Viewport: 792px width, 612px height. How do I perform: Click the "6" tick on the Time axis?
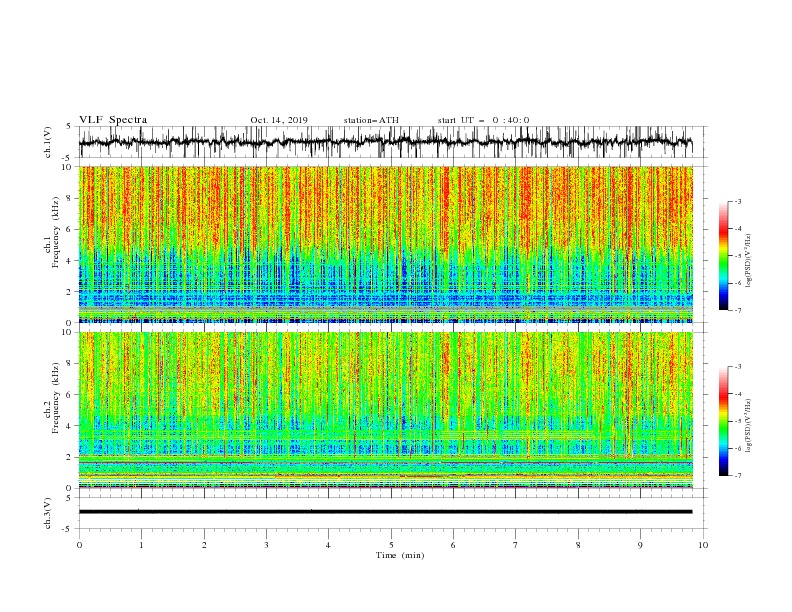pos(453,545)
